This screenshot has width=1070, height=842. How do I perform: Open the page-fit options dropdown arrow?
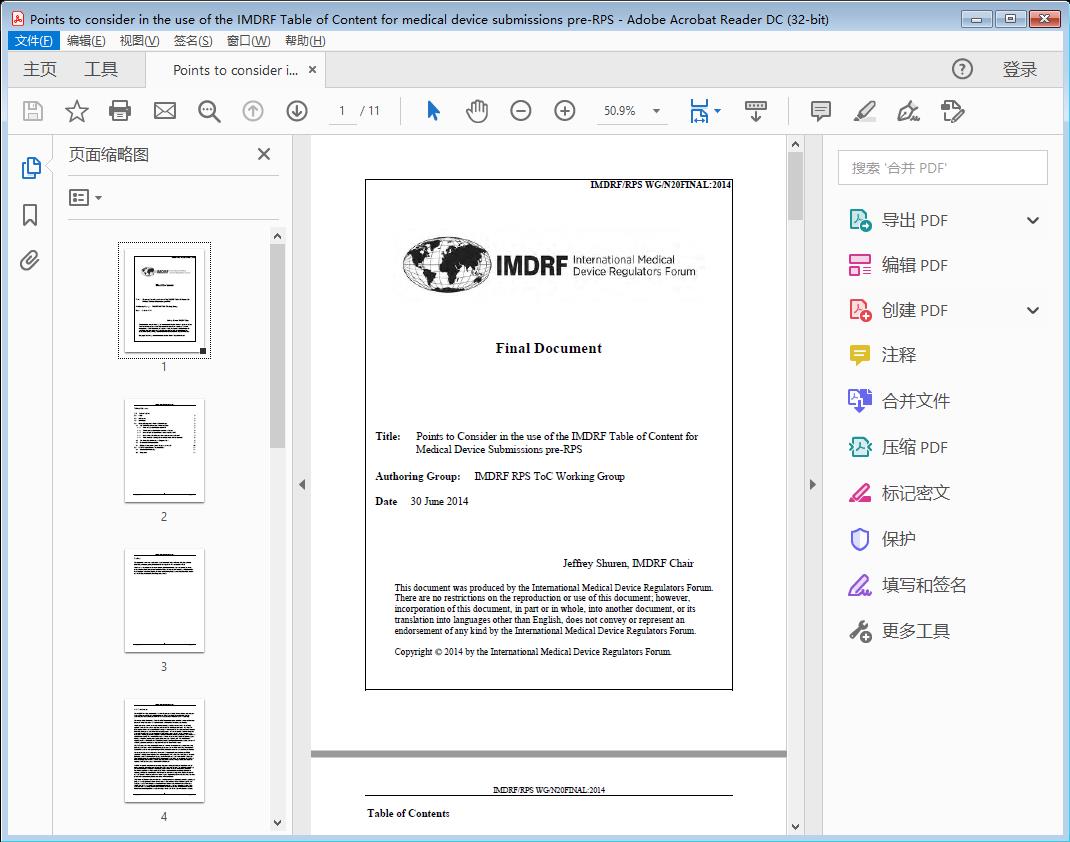(717, 111)
